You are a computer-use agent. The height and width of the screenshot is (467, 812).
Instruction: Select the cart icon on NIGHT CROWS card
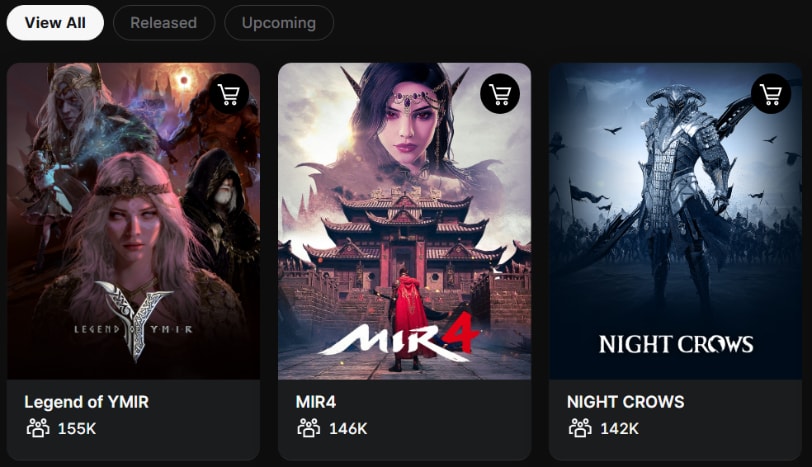(x=771, y=94)
